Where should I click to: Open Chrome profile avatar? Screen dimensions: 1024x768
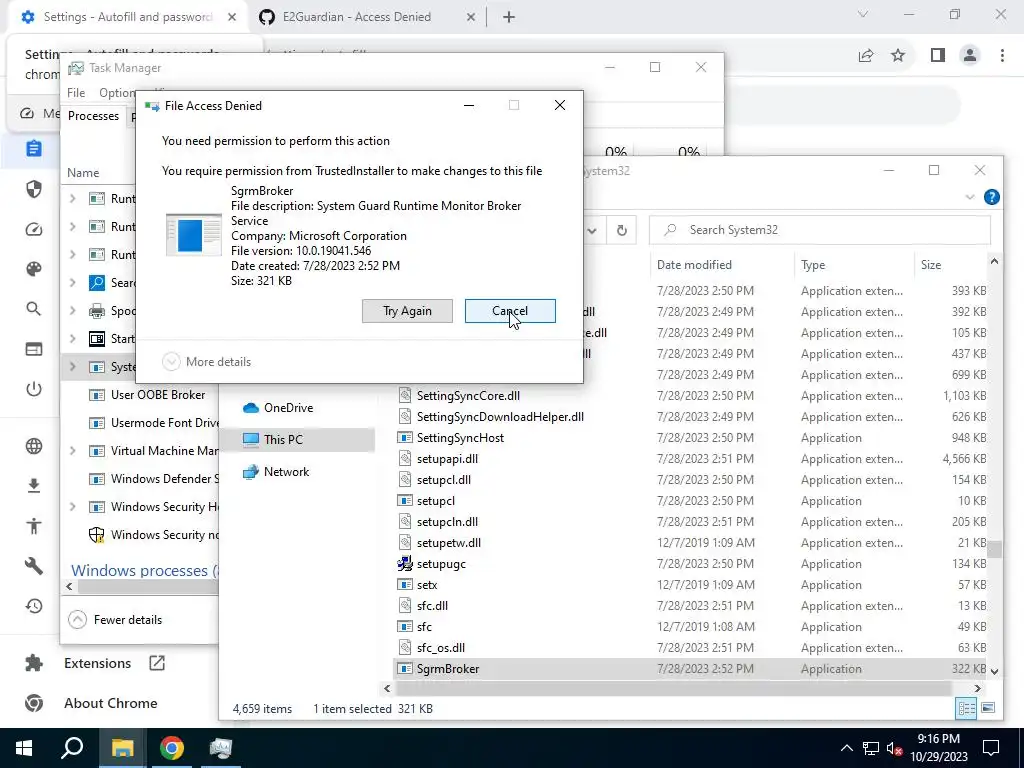970,56
